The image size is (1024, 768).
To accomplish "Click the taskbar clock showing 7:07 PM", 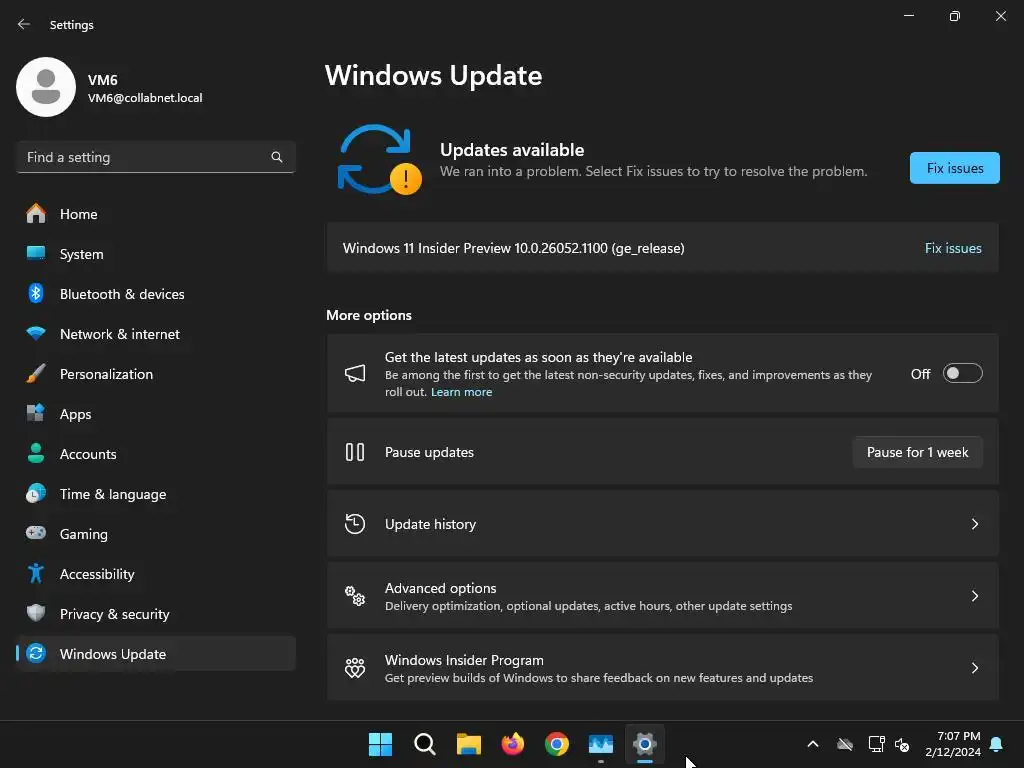I will (953, 744).
